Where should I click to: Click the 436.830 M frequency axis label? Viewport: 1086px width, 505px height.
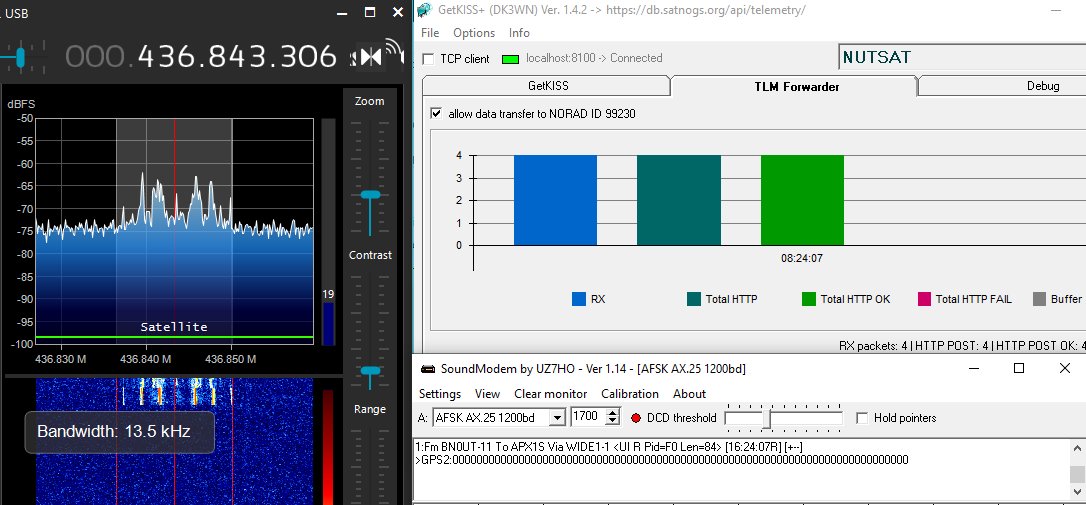coord(62,360)
